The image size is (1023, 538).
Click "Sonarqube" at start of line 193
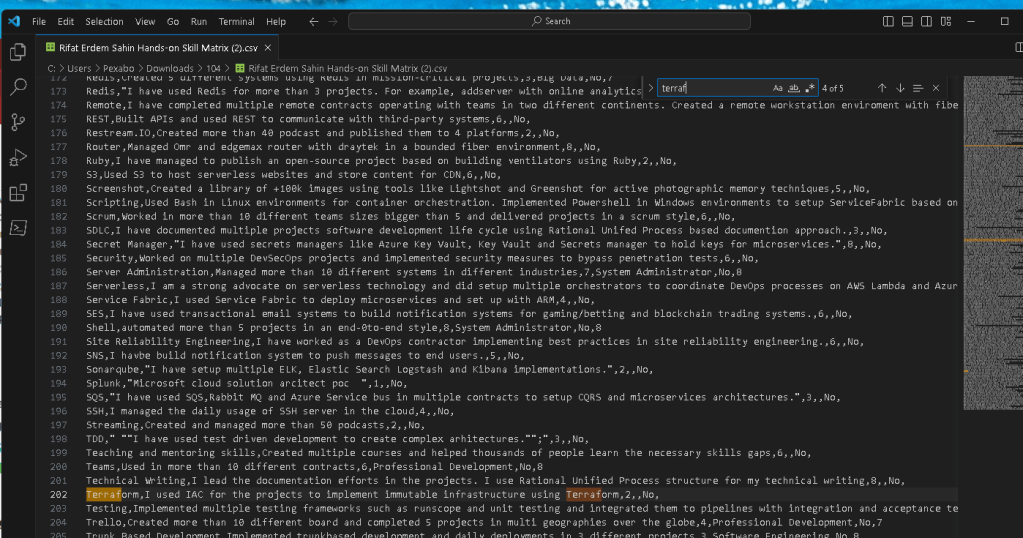click(112, 369)
